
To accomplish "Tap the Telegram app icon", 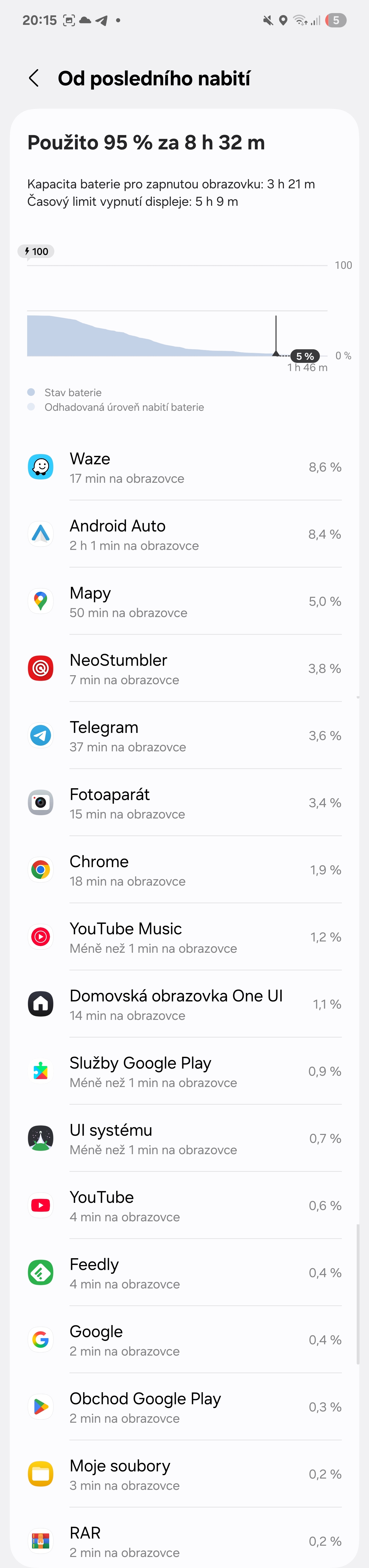I will click(x=40, y=735).
